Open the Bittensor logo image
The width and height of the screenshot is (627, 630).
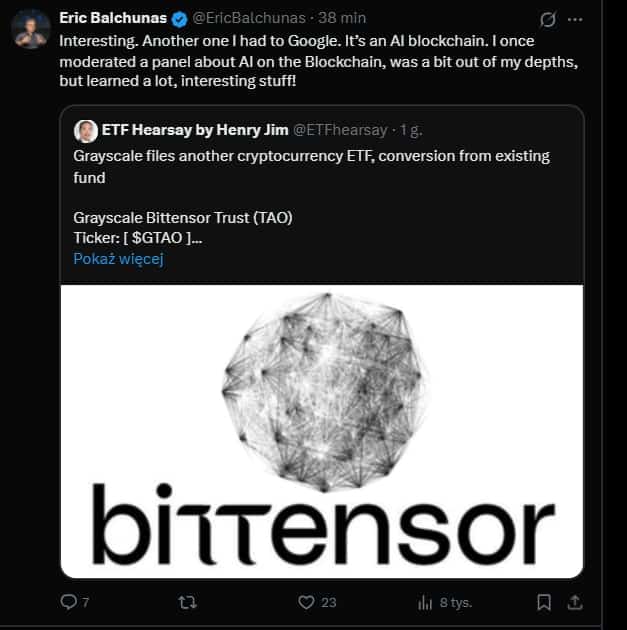(x=322, y=430)
